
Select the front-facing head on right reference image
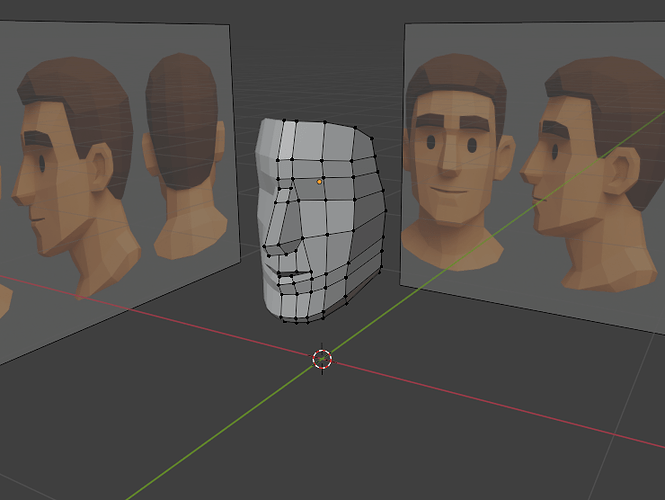458,162
